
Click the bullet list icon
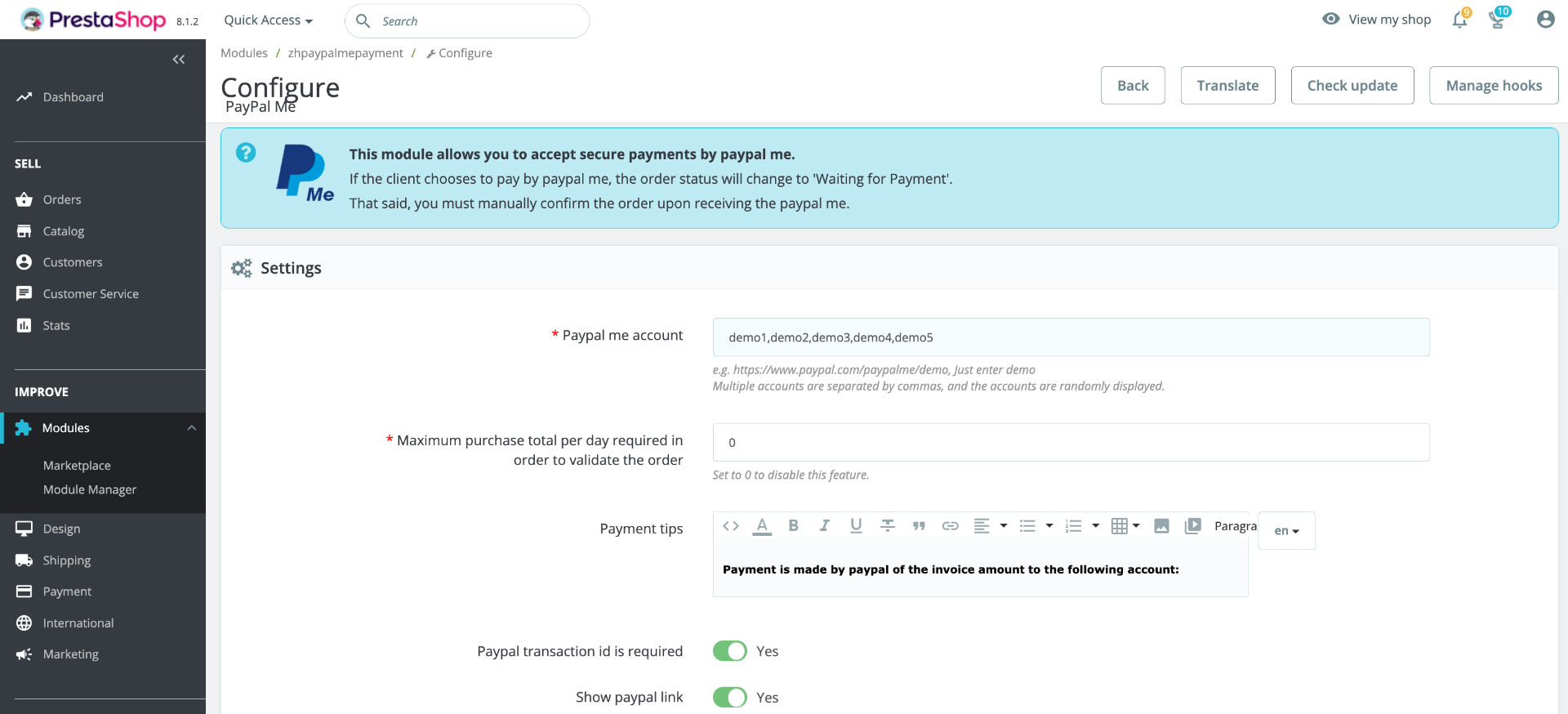point(1027,526)
